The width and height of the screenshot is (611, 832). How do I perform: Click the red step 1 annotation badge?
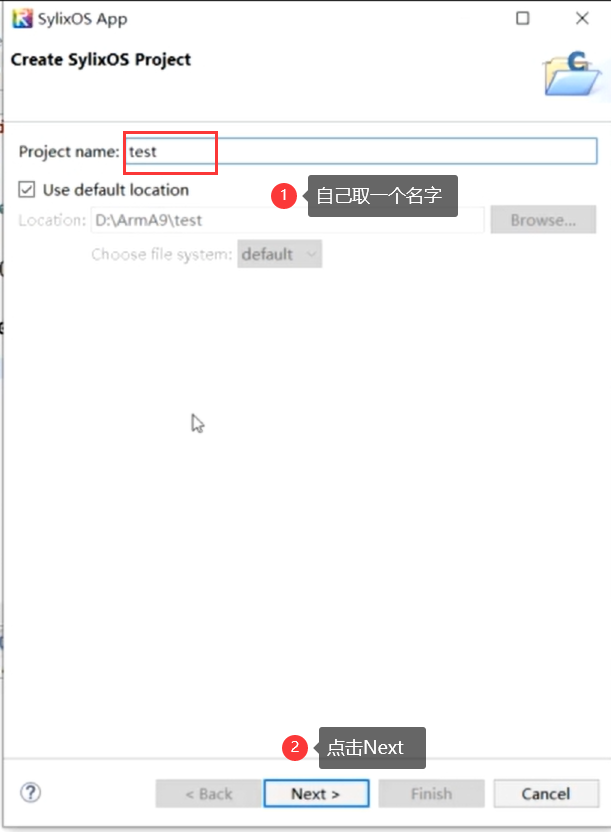(284, 196)
